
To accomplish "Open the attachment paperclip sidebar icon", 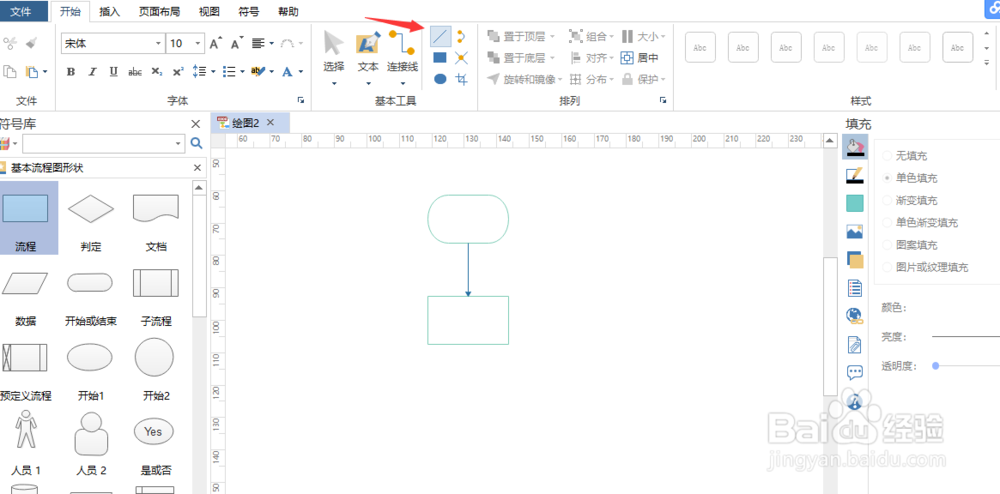I will click(x=855, y=344).
